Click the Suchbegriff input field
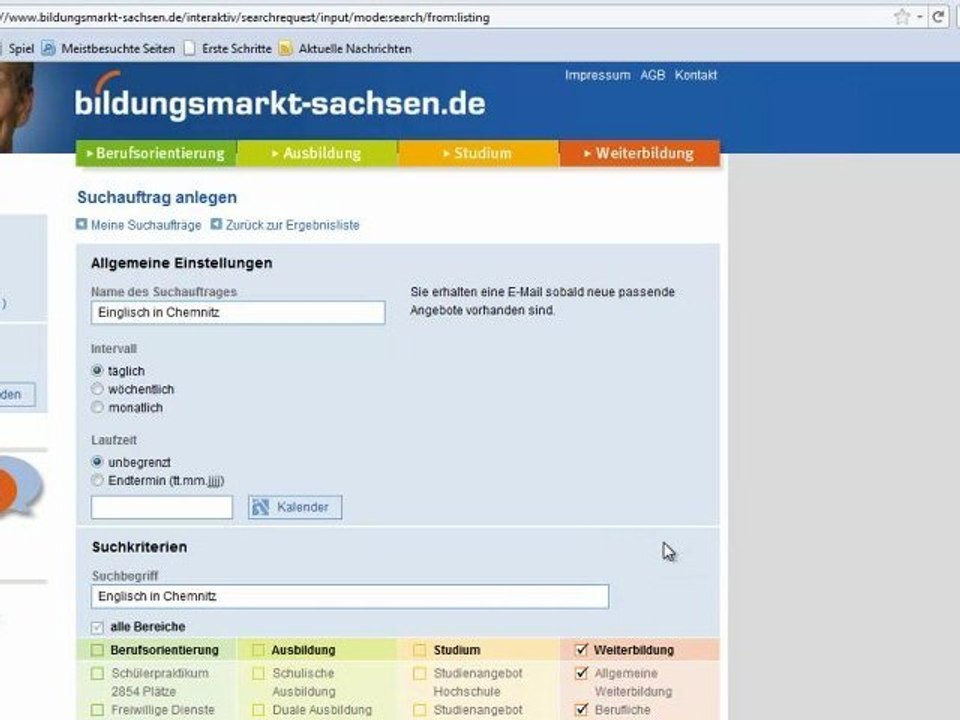Image resolution: width=960 pixels, height=720 pixels. (350, 596)
